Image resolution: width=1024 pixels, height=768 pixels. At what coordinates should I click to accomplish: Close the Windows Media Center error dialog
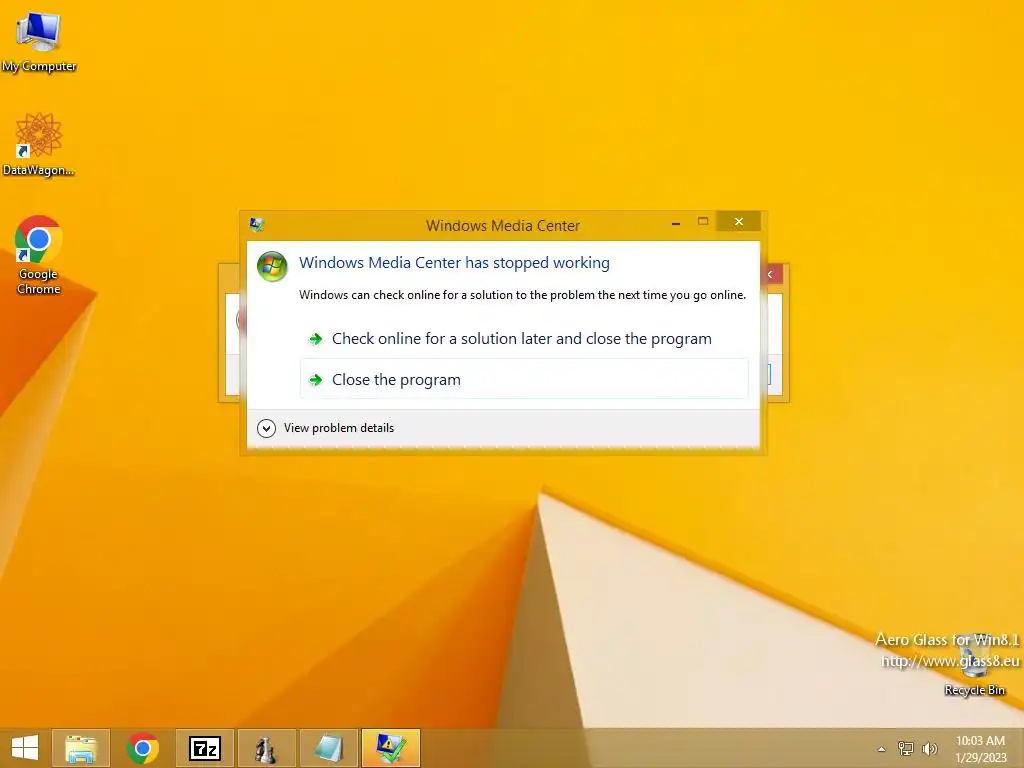tap(739, 221)
